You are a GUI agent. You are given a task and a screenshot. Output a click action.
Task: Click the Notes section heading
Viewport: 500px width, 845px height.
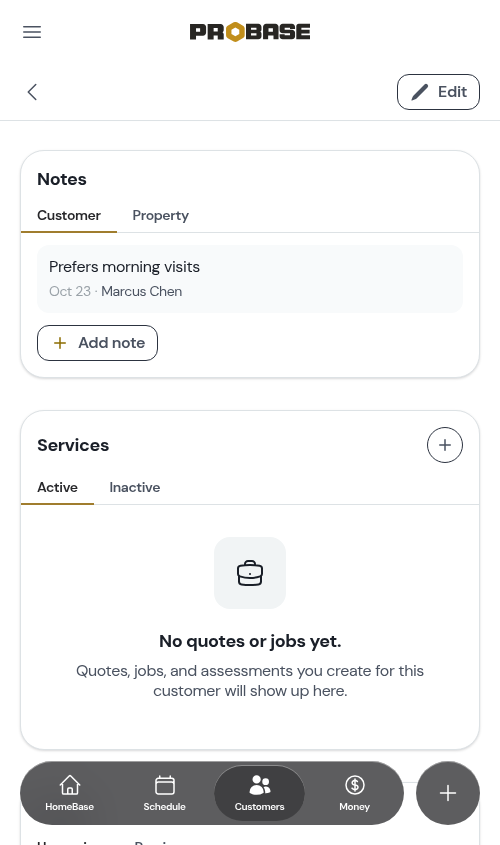(x=62, y=179)
